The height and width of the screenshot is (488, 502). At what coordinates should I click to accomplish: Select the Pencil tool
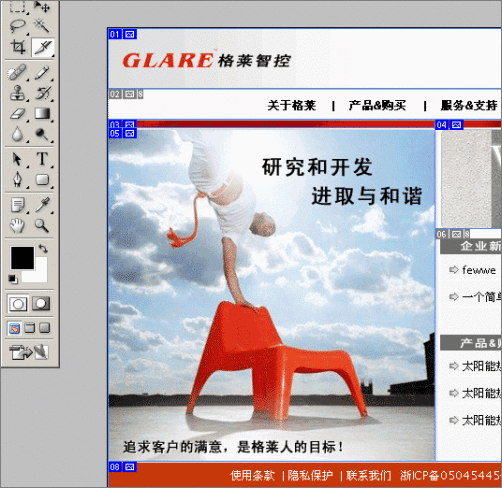point(42,72)
